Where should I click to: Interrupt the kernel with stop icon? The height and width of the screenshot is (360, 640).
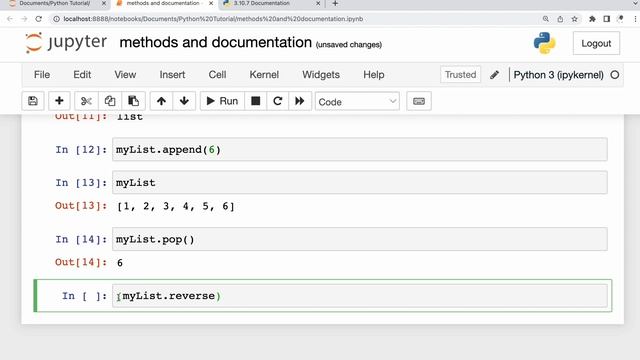tap(256, 101)
